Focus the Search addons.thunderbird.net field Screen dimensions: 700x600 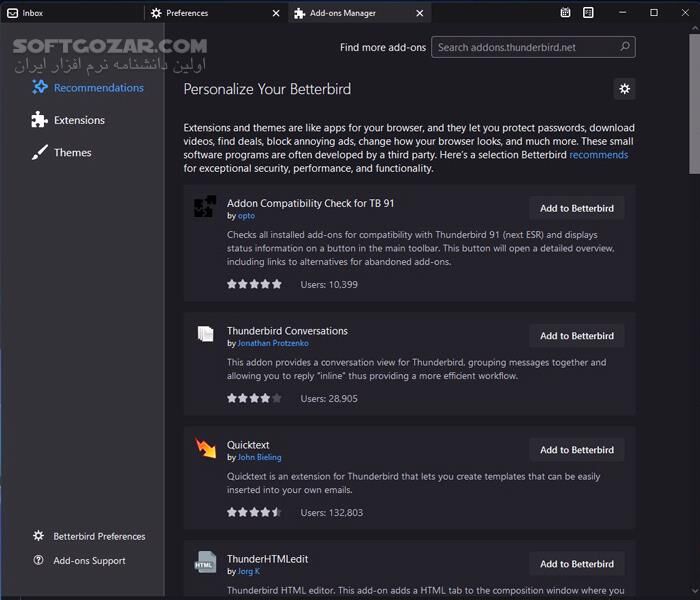pos(525,47)
